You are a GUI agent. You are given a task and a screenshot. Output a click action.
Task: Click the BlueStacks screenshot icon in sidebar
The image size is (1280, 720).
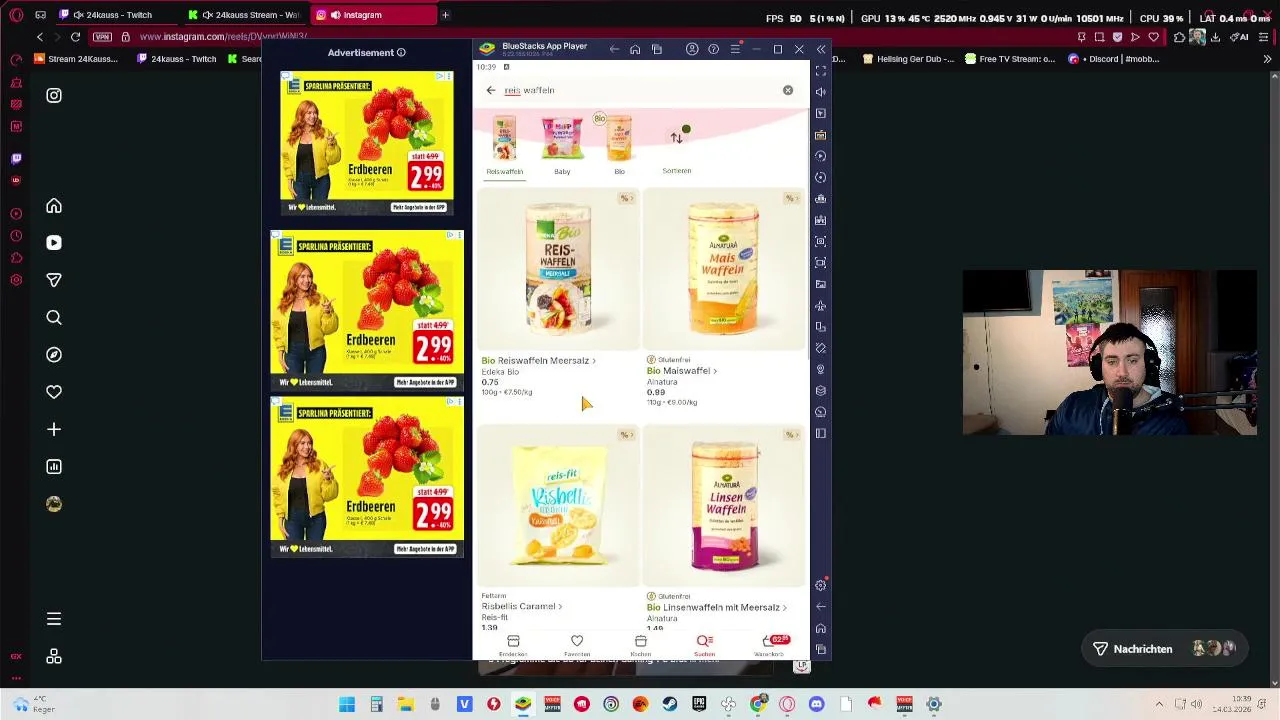(821, 241)
